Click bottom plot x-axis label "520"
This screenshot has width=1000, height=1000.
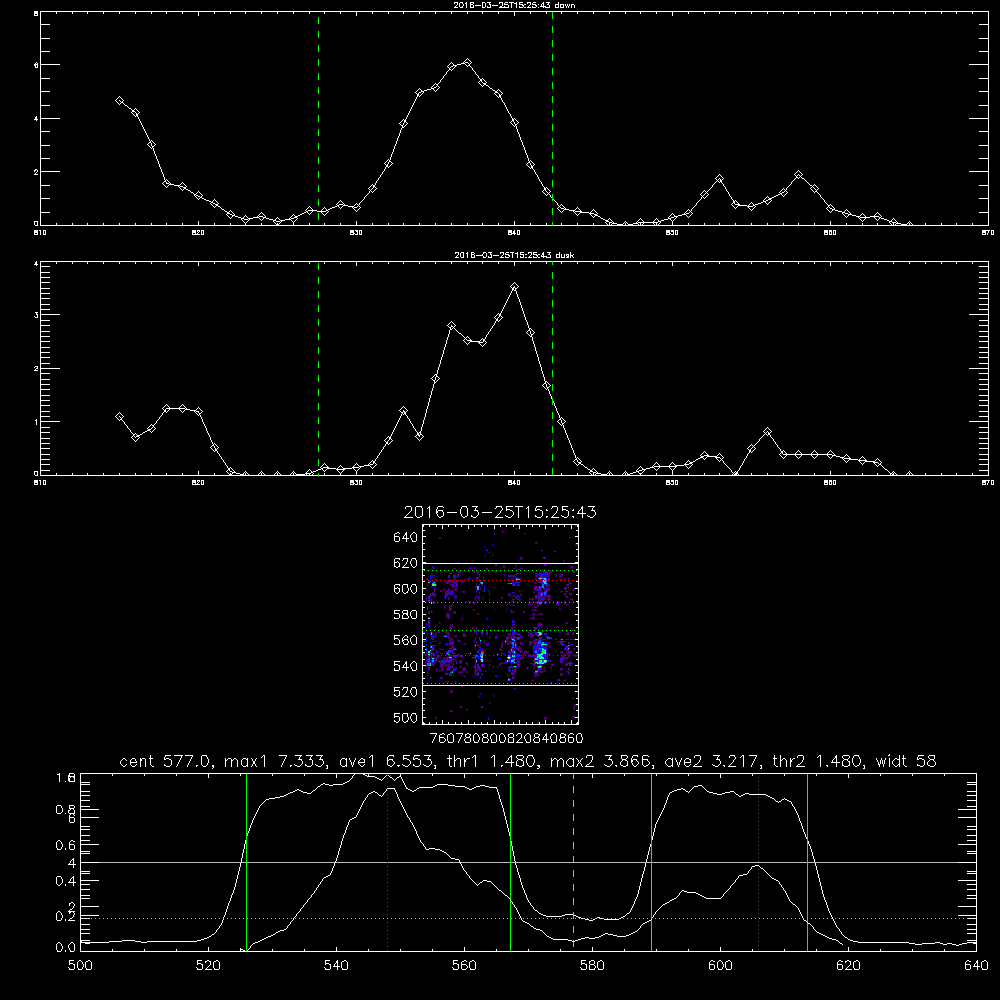coord(208,965)
